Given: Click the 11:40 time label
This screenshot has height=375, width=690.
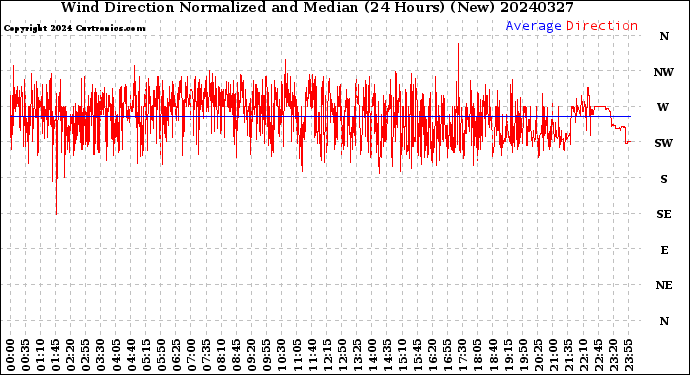Looking at the screenshot, I should (312, 355).
